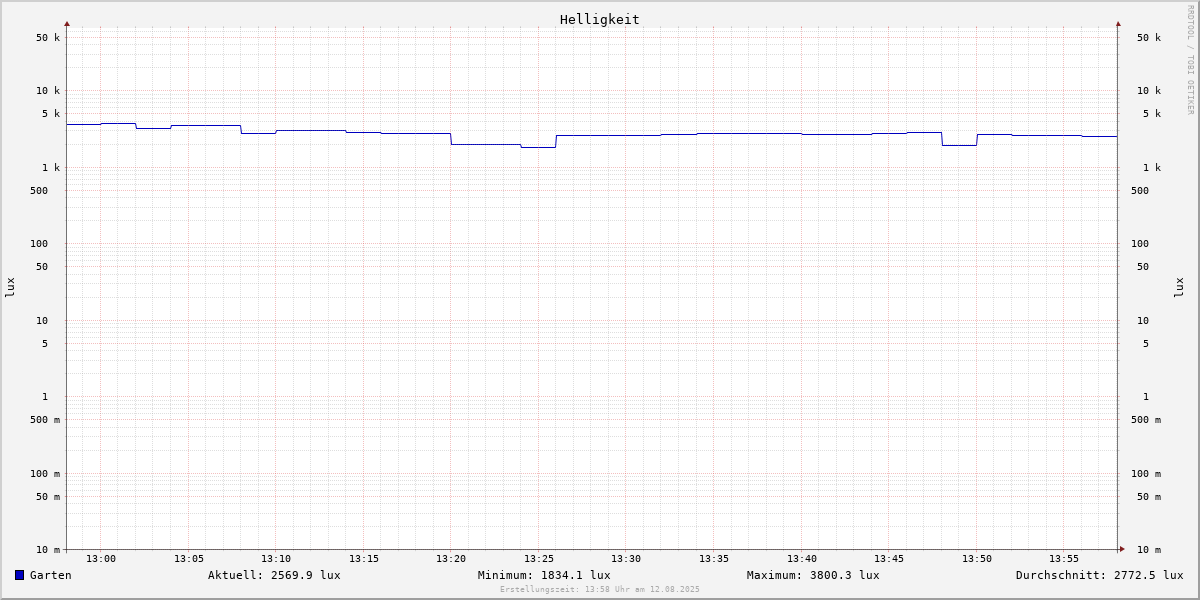Viewport: 1200px width, 600px height.
Task: Click the '1' label on right axis
Action: (x=1146, y=397)
